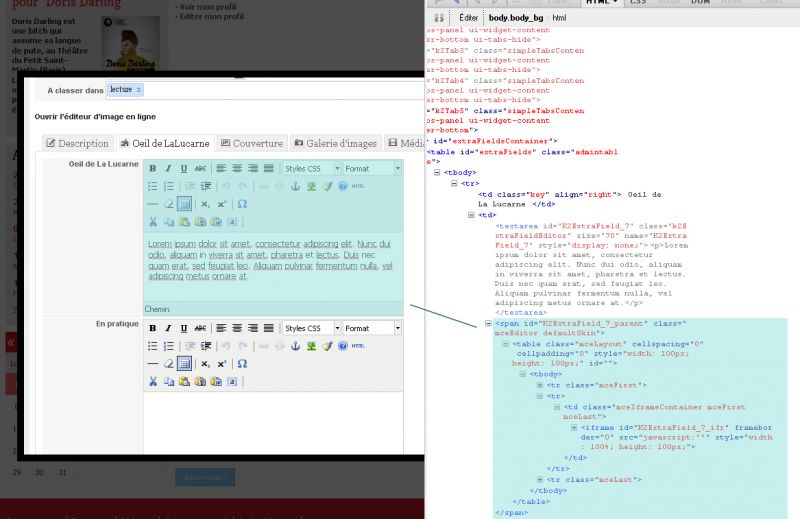Insert numbered list in the Oeil de La Lucarne editor

pos(168,186)
